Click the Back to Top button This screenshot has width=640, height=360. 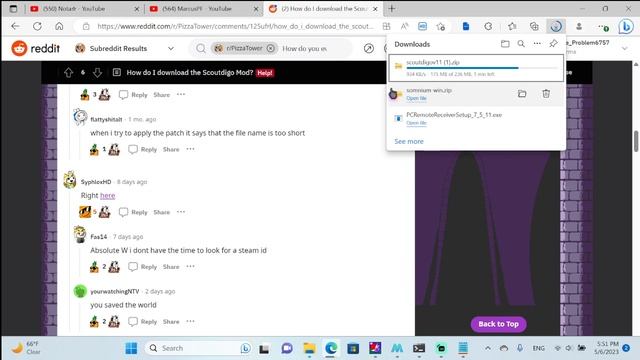[x=498, y=324]
